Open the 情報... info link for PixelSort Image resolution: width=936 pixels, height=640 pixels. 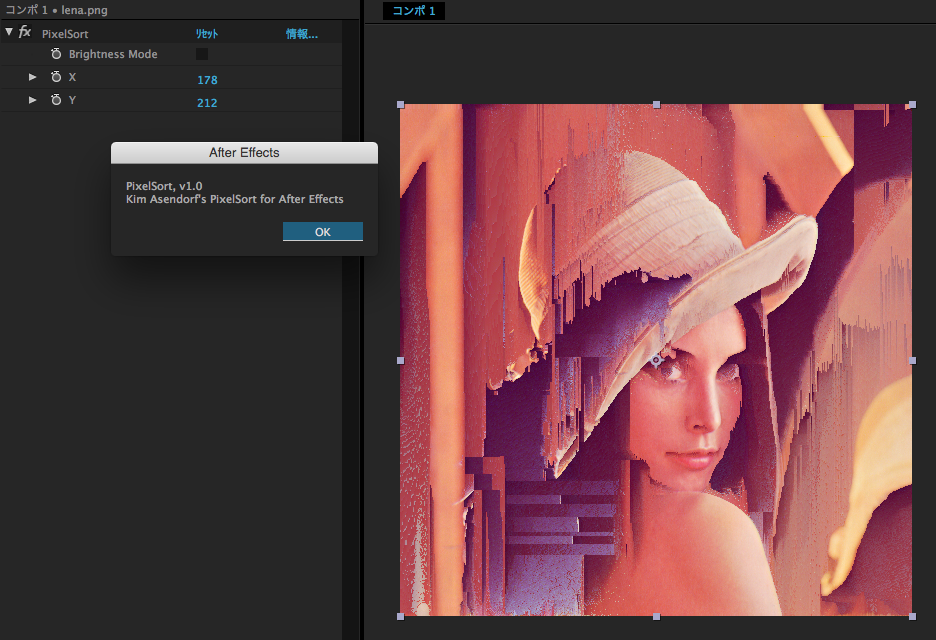click(x=301, y=34)
